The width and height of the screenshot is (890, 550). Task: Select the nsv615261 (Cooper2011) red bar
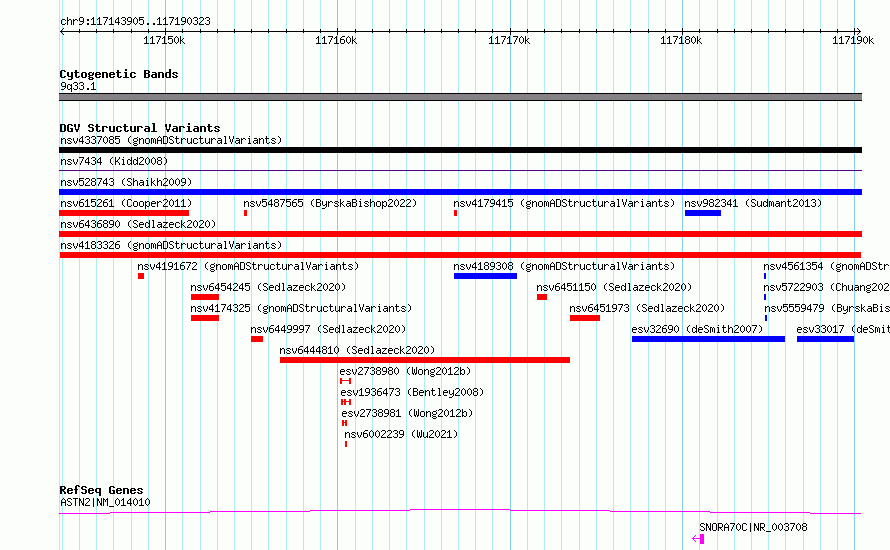pyautogui.click(x=124, y=213)
